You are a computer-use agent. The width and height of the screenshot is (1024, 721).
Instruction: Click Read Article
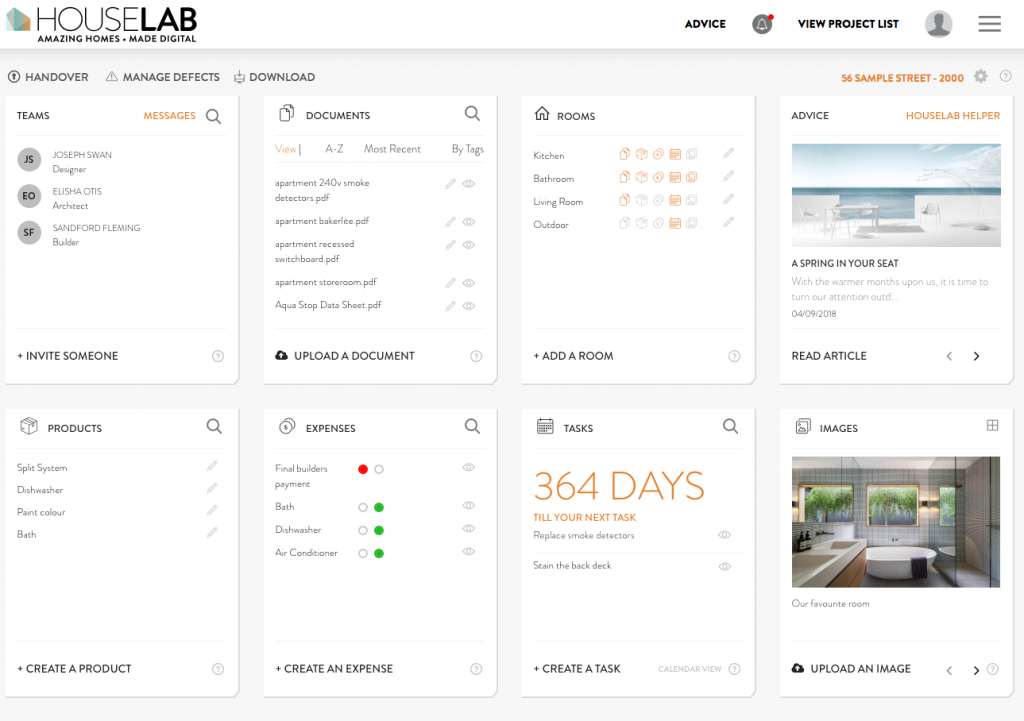[829, 356]
